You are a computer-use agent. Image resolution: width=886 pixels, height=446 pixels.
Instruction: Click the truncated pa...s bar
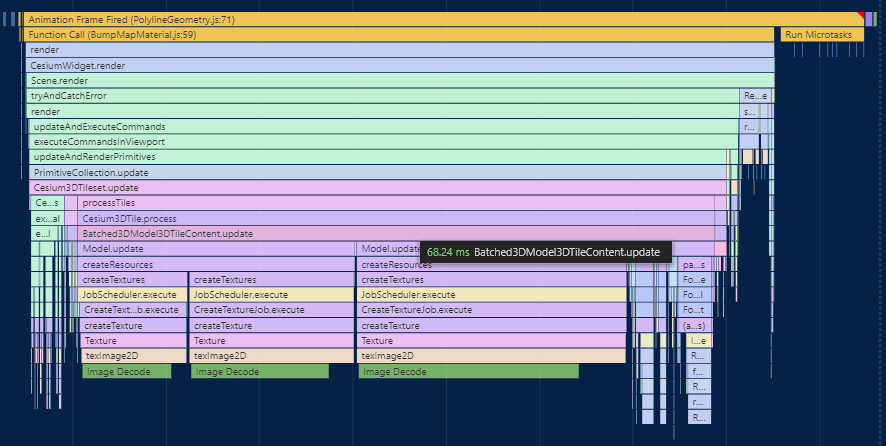click(694, 265)
